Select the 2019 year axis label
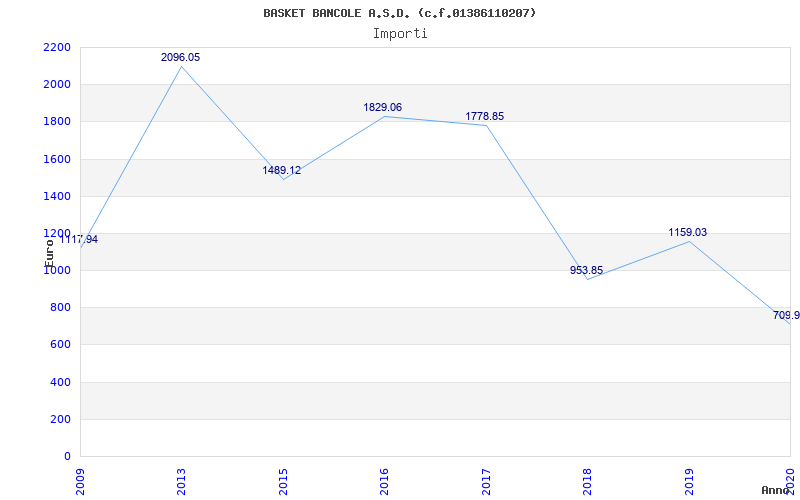 689,481
